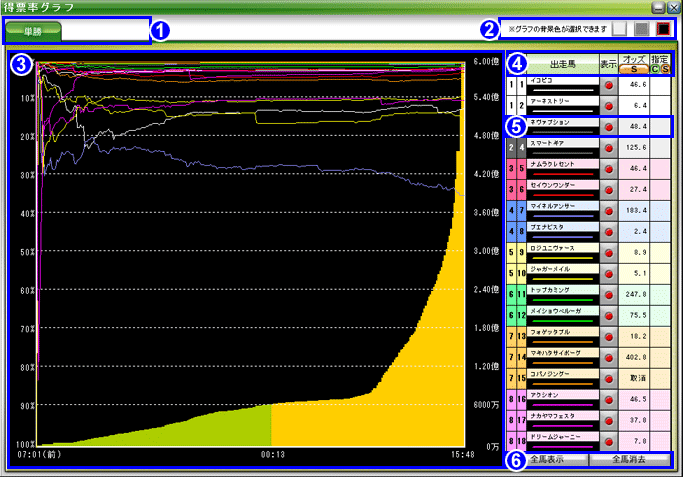Select horse name ドリームジャーニー
The width and height of the screenshot is (683, 477).
555,437
